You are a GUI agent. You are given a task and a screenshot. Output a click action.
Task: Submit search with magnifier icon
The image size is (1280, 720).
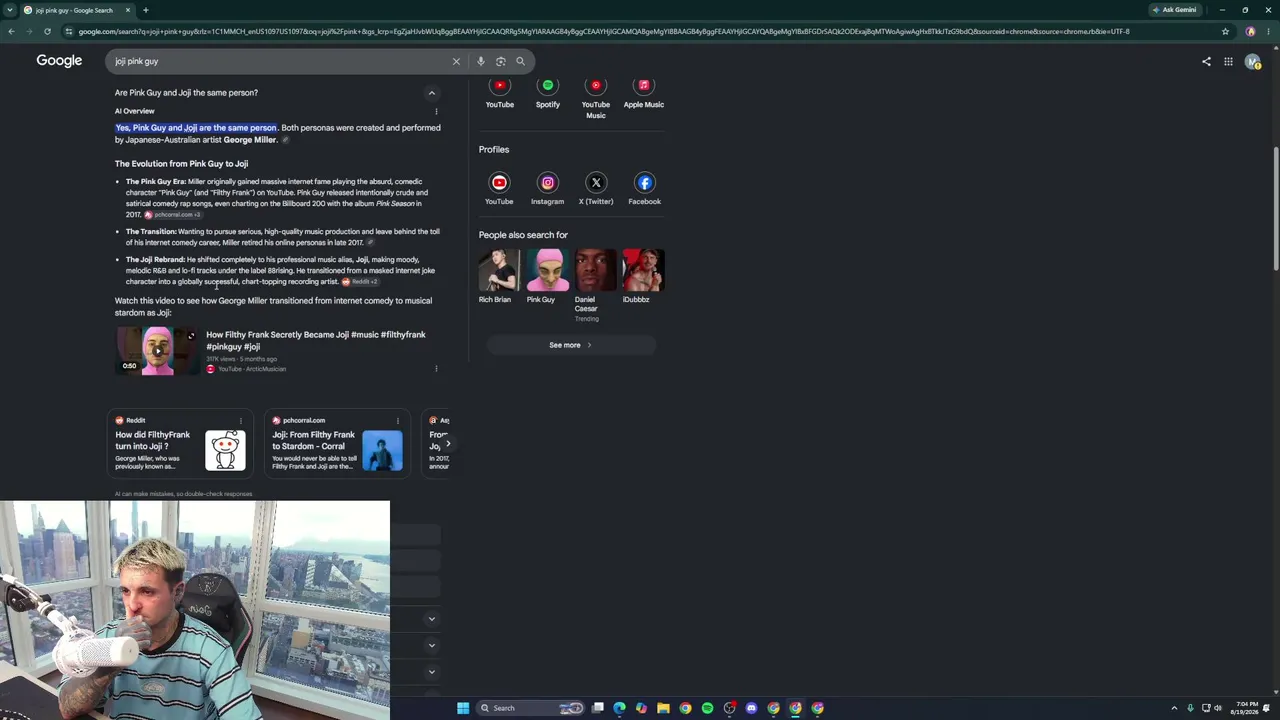(520, 61)
